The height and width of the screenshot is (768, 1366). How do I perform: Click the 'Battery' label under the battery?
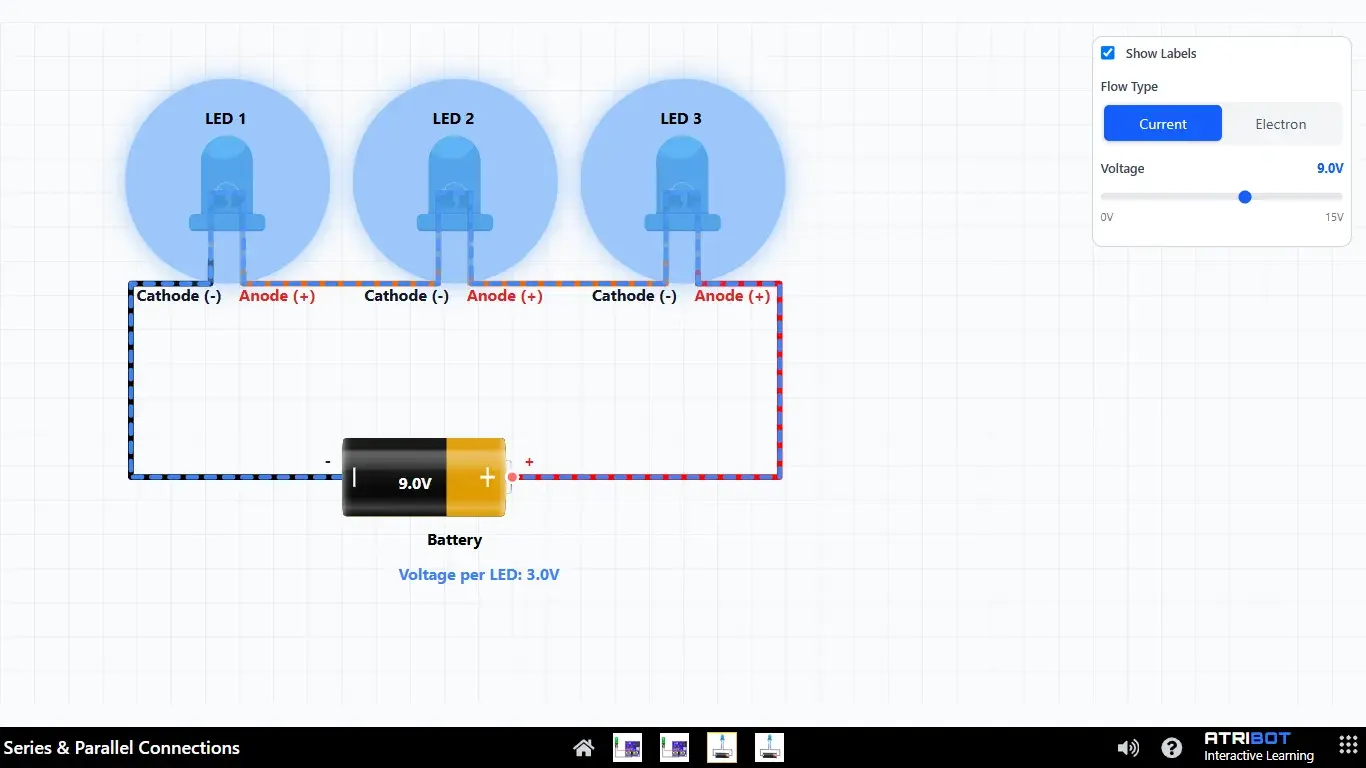click(455, 540)
